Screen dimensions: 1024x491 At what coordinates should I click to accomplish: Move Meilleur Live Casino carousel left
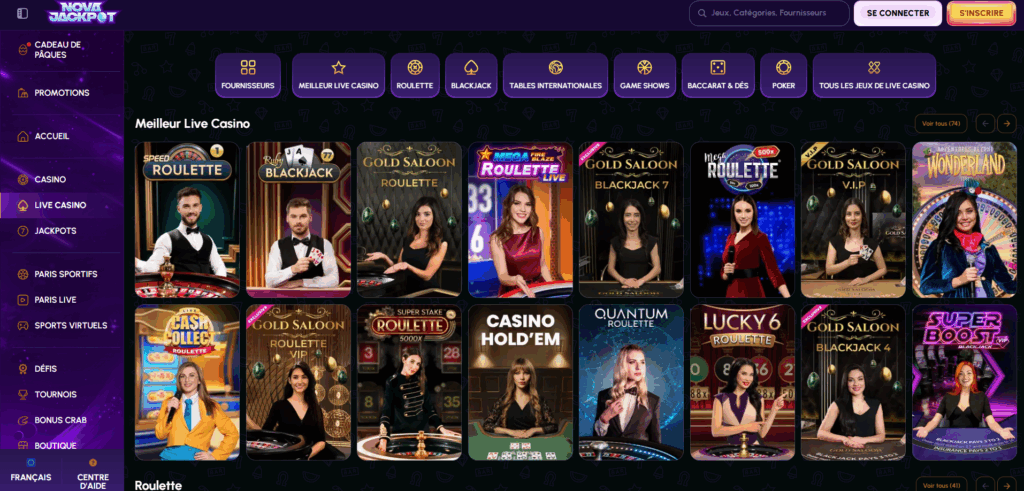pyautogui.click(x=985, y=123)
